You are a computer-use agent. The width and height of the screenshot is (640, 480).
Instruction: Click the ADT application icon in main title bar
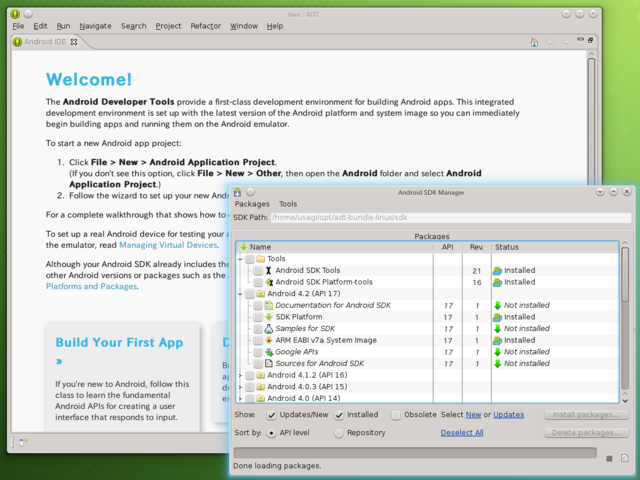coord(15,14)
